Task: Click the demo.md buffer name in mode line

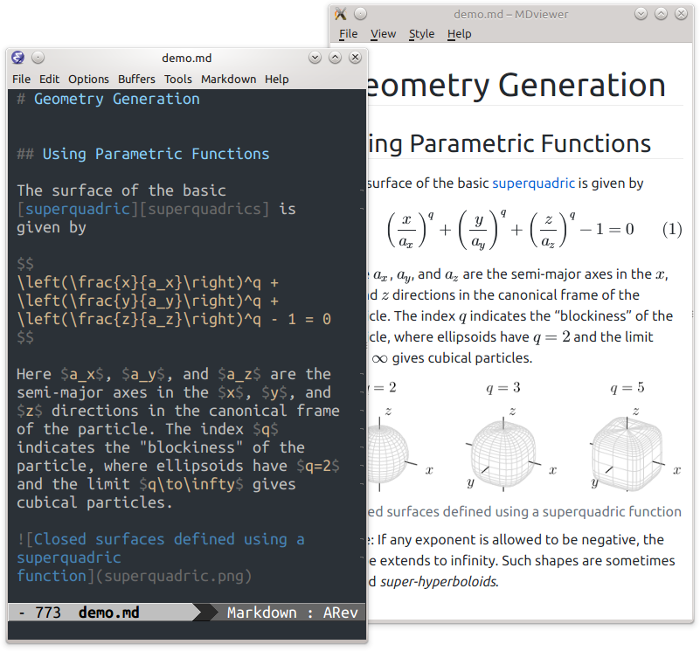Action: pyautogui.click(x=108, y=613)
